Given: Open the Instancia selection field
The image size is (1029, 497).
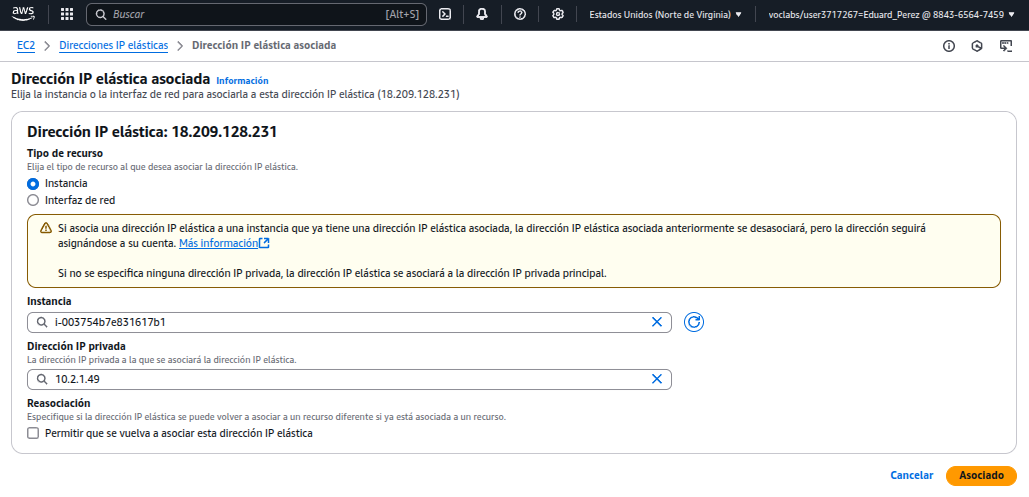Looking at the screenshot, I should [340, 322].
